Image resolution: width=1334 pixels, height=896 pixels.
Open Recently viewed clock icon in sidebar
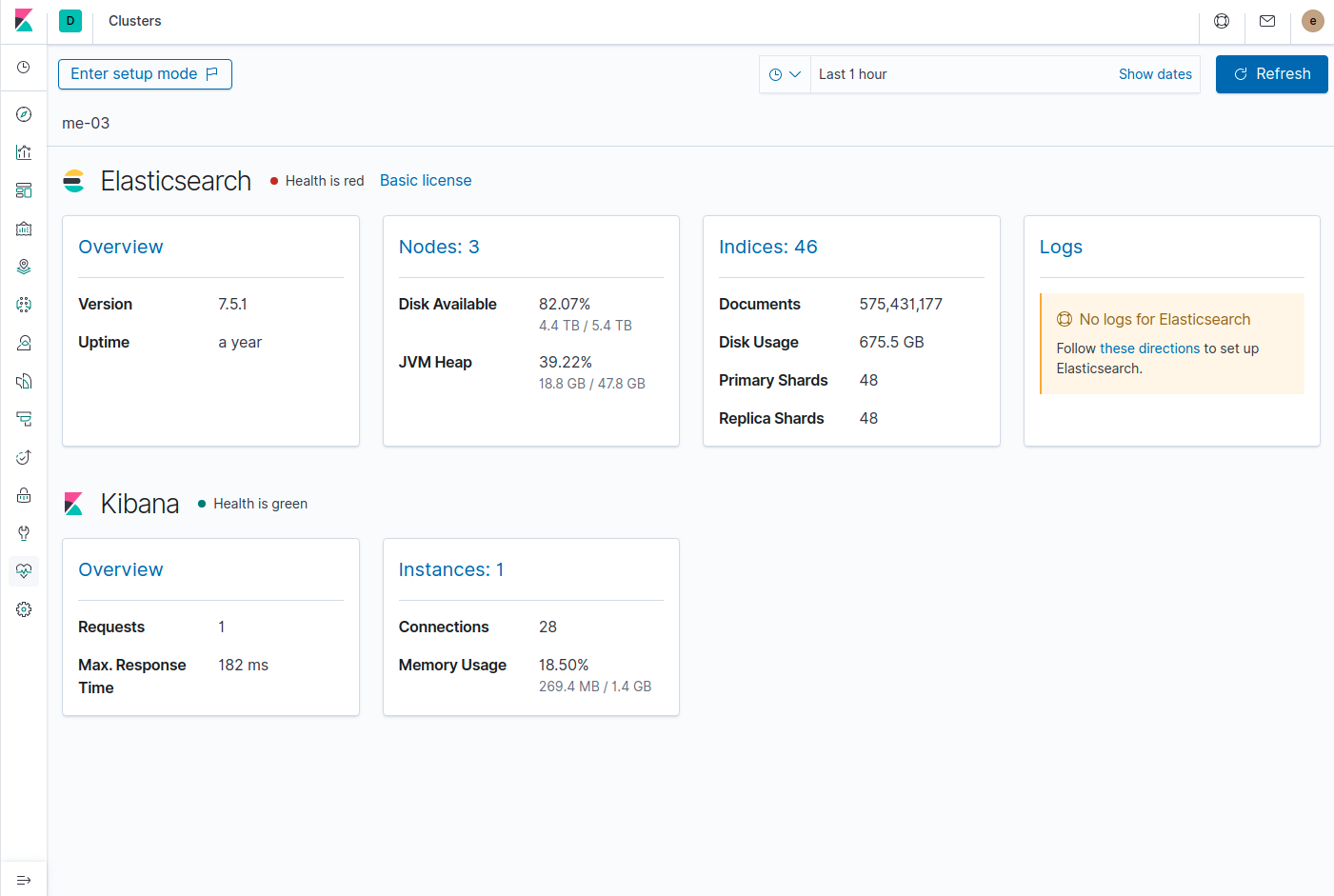tap(24, 68)
